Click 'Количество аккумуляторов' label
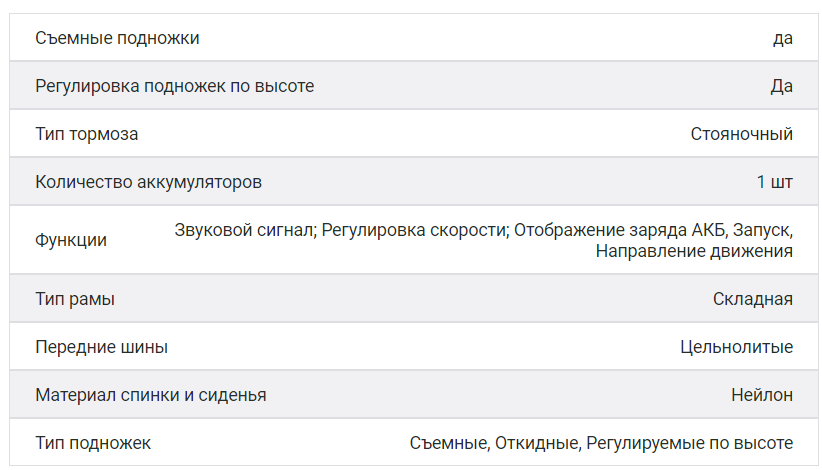 point(148,182)
